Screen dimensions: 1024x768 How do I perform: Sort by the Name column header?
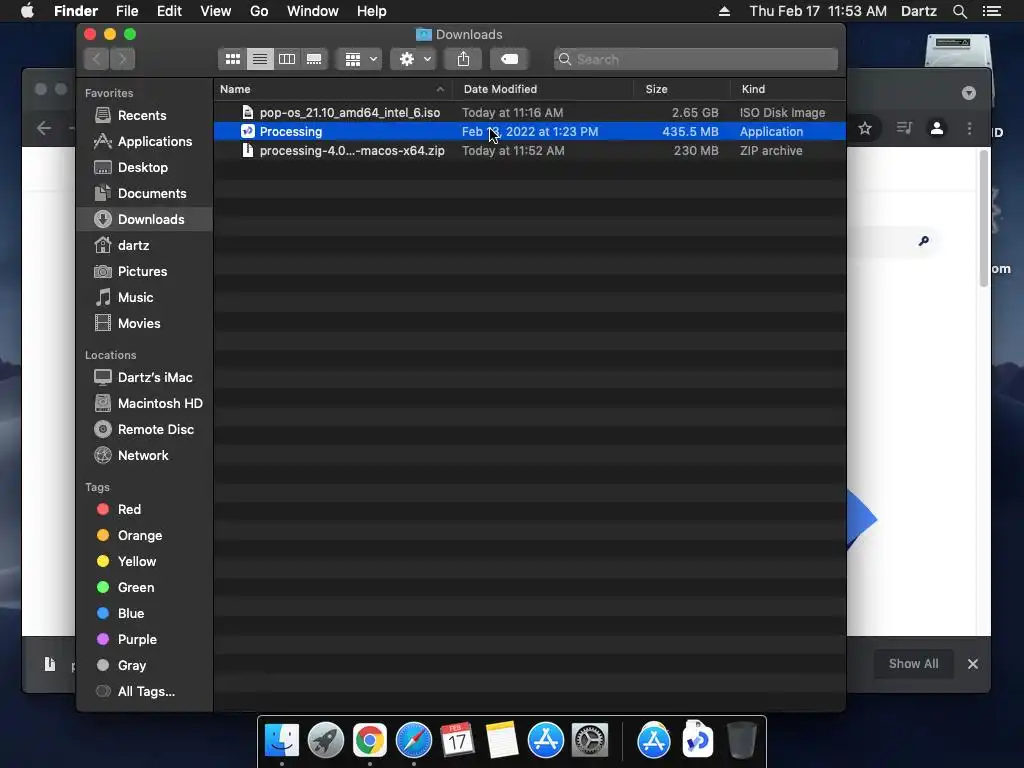pos(333,89)
